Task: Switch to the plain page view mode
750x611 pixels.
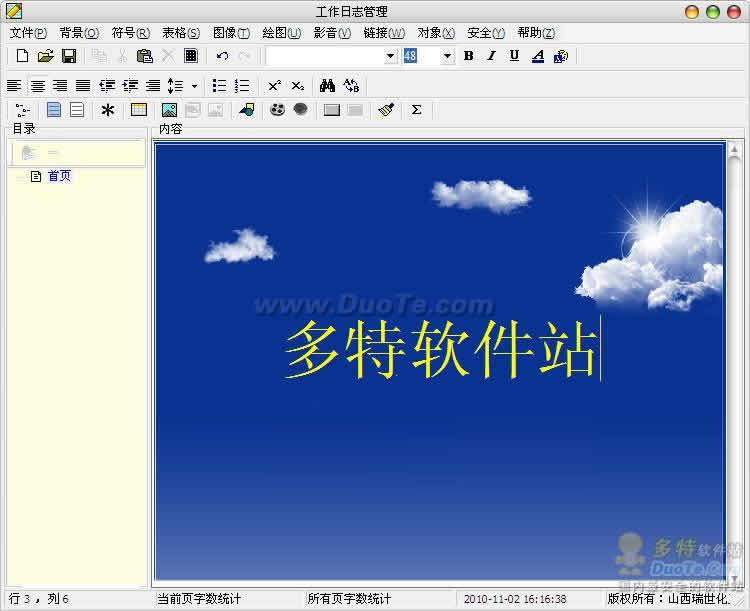Action: coord(77,110)
